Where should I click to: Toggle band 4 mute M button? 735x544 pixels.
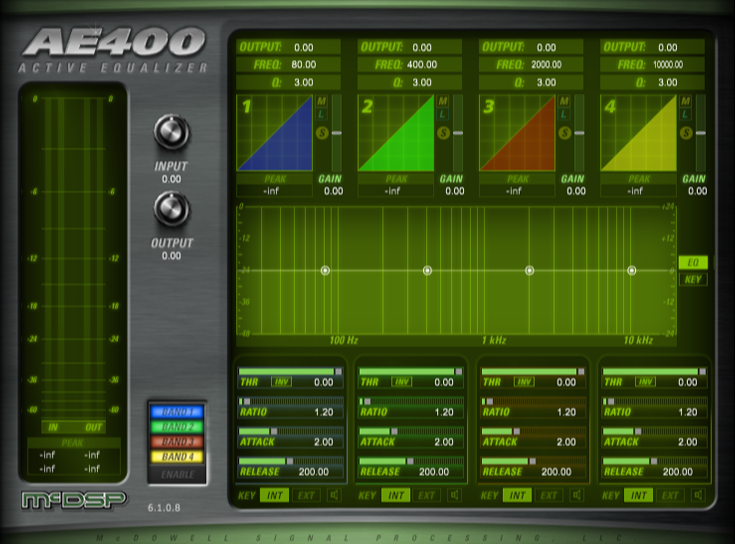point(686,101)
